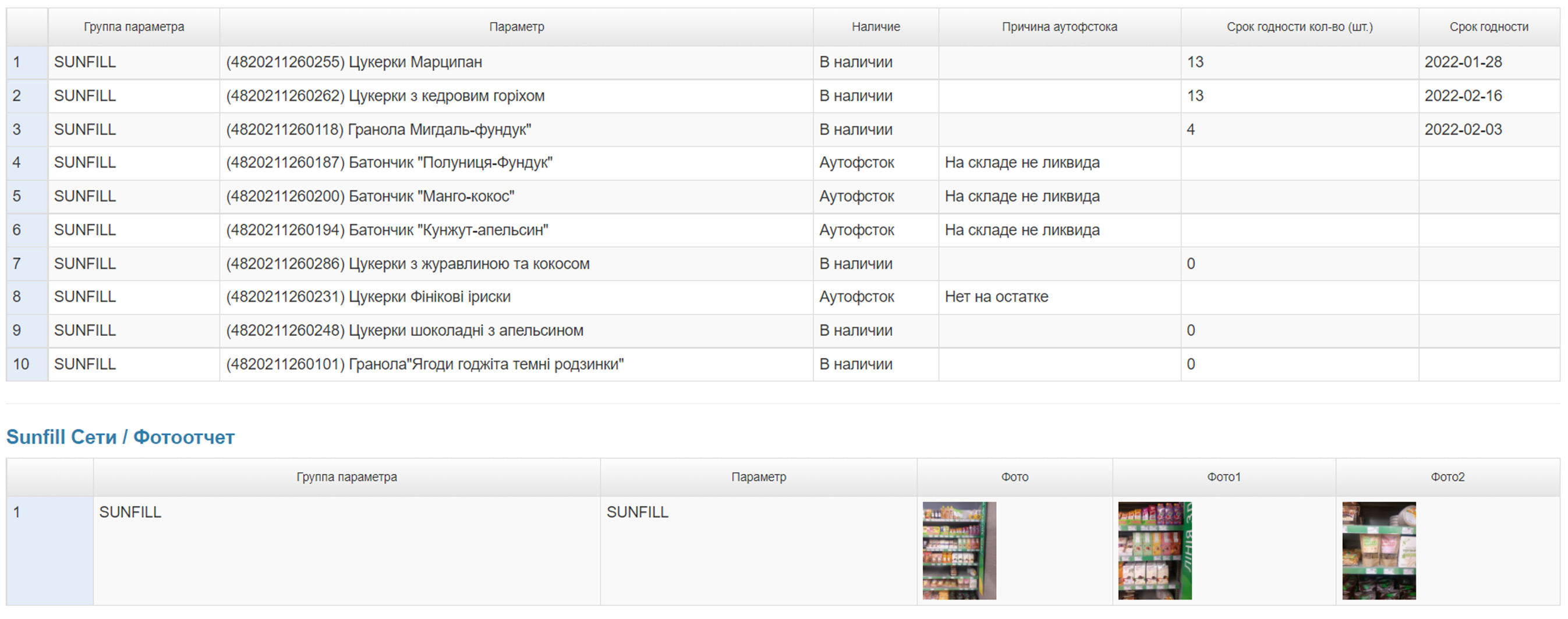Click Группа параметра header in Фотоотчет table

click(x=346, y=477)
